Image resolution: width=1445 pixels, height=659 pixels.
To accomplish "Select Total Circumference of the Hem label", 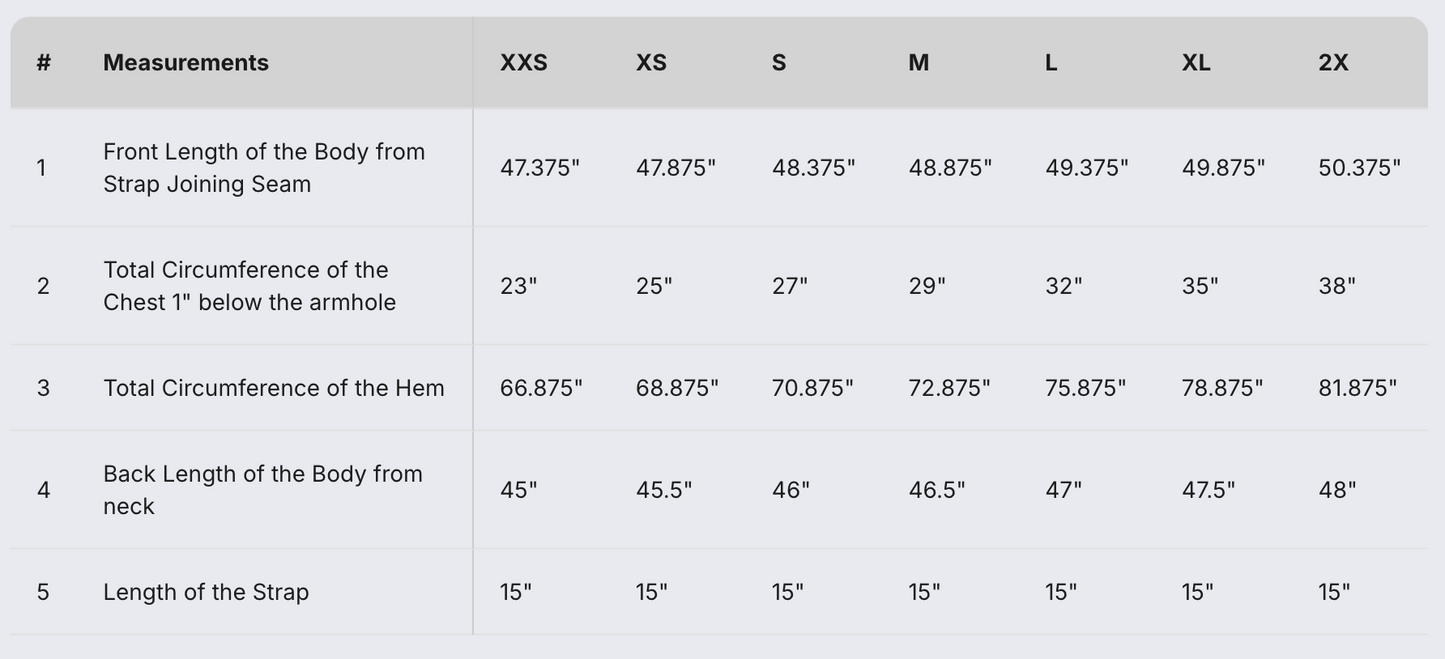I will click(x=273, y=388).
